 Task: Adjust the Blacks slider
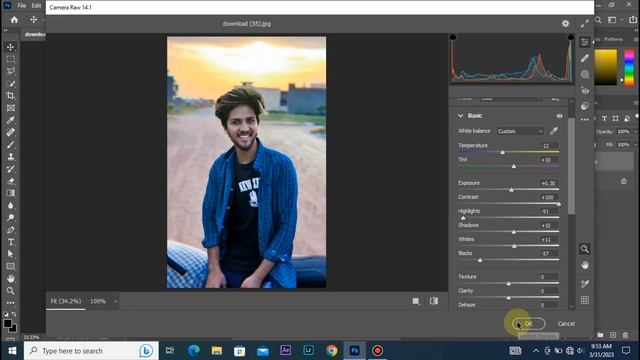click(480, 260)
